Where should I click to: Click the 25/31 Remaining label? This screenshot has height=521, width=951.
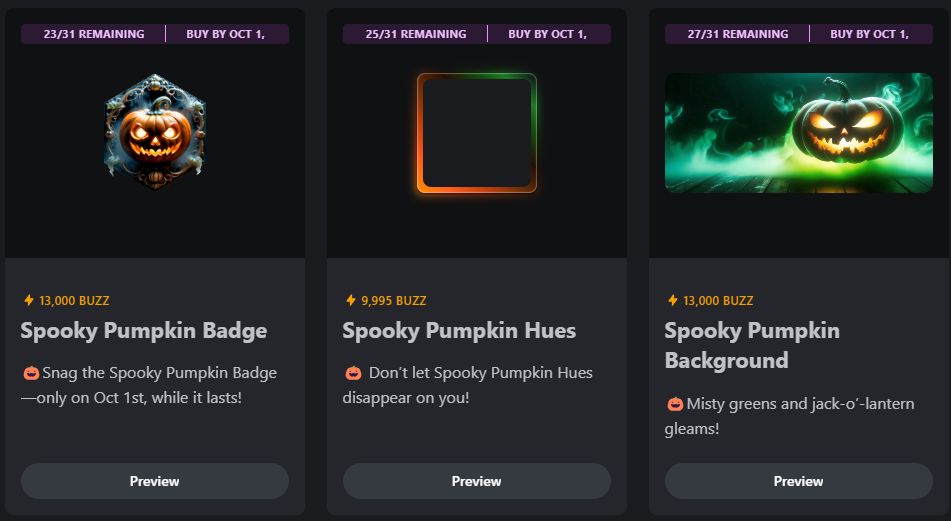(416, 34)
